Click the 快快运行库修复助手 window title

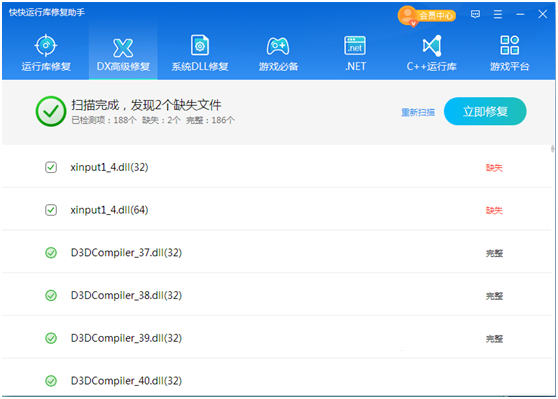pyautogui.click(x=47, y=13)
